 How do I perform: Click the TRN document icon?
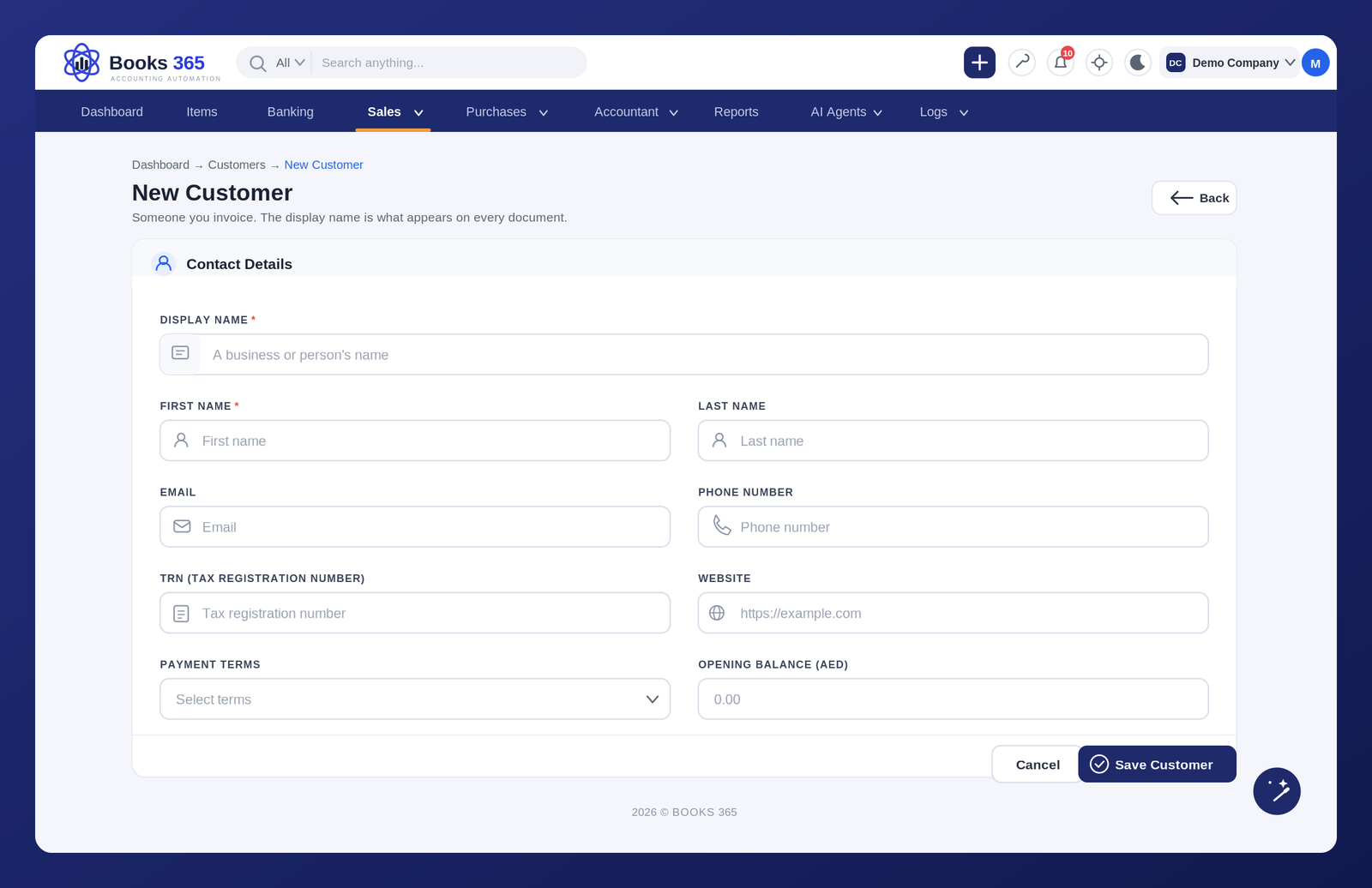click(x=181, y=614)
